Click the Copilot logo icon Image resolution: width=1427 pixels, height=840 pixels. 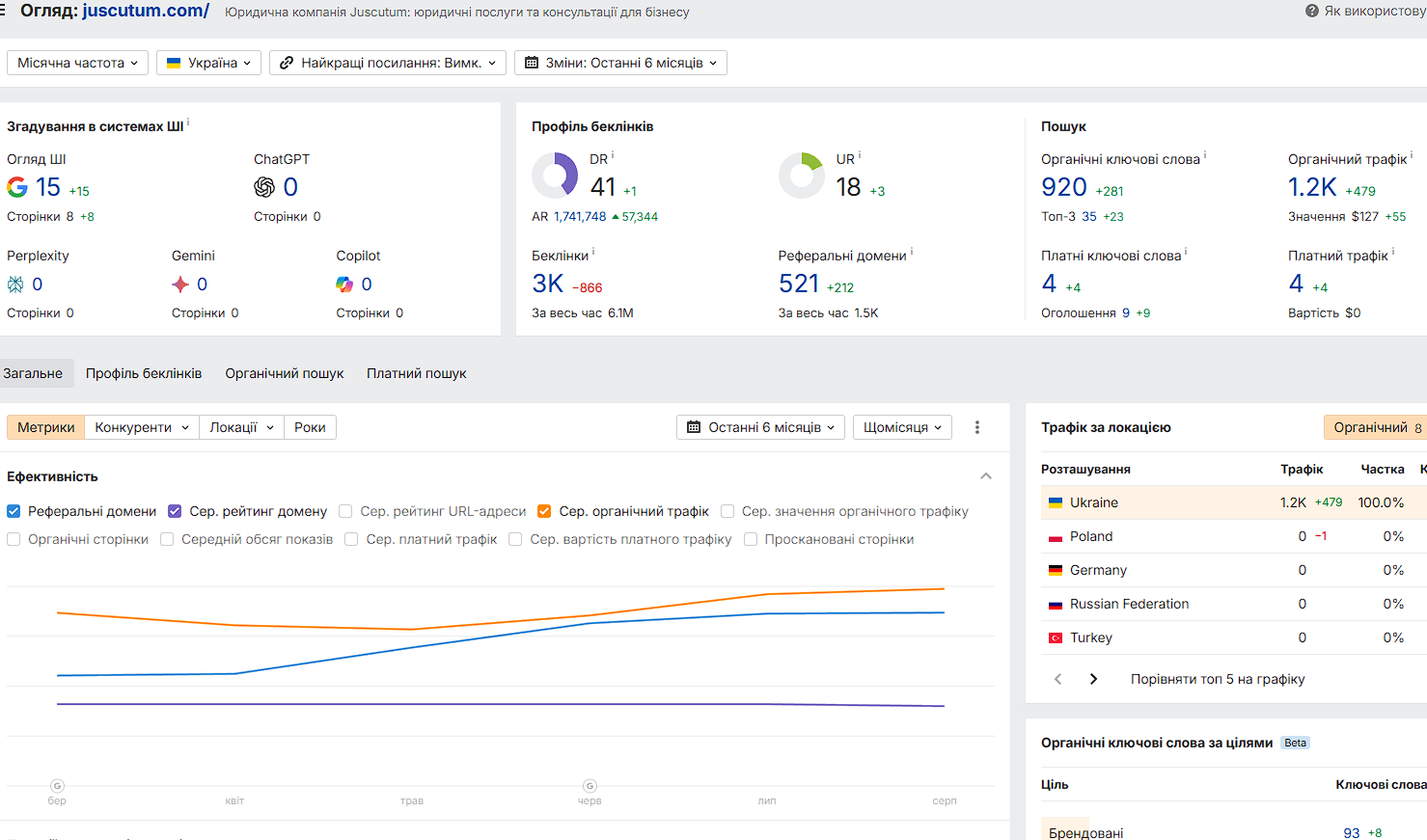[344, 285]
